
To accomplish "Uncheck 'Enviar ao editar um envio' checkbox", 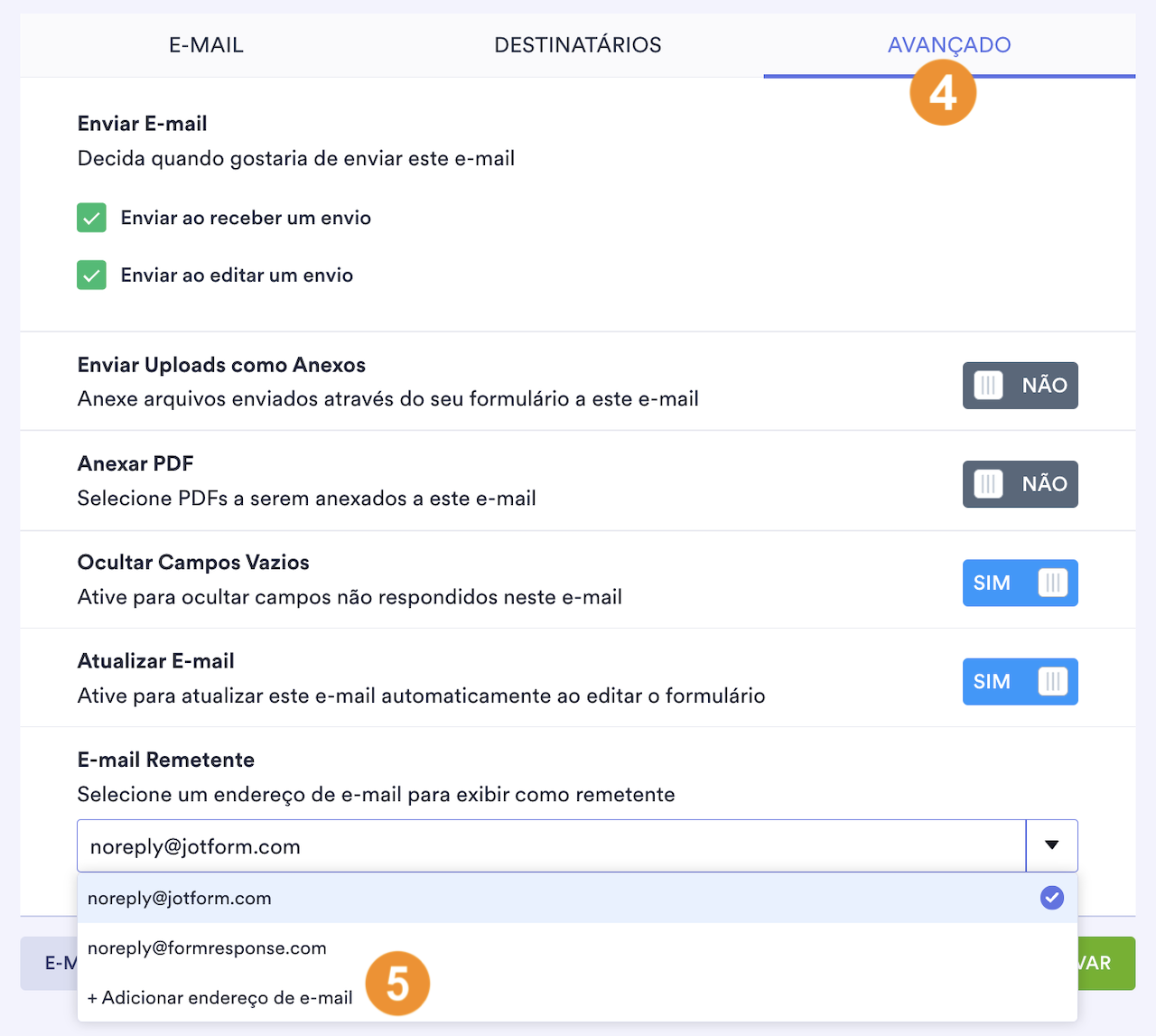I will (x=92, y=275).
